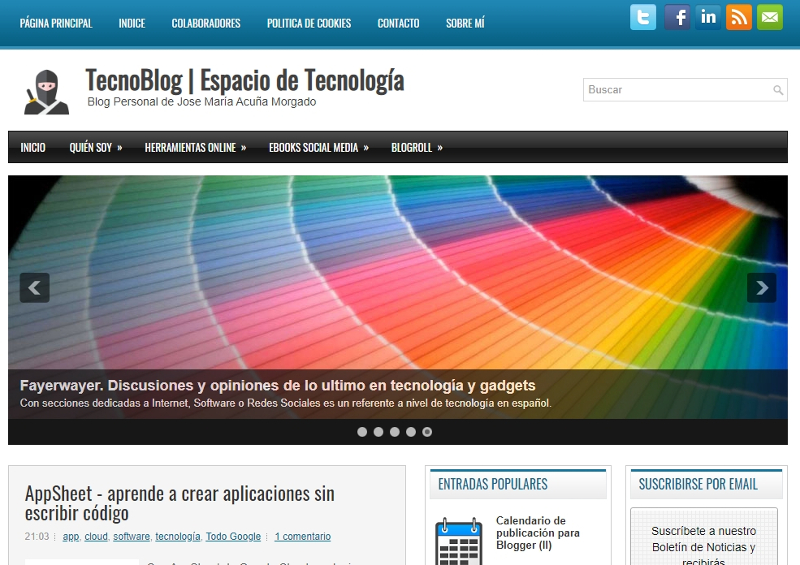Screen dimensions: 800x565
Task: Open Página Principal in top bar
Action: (56, 23)
